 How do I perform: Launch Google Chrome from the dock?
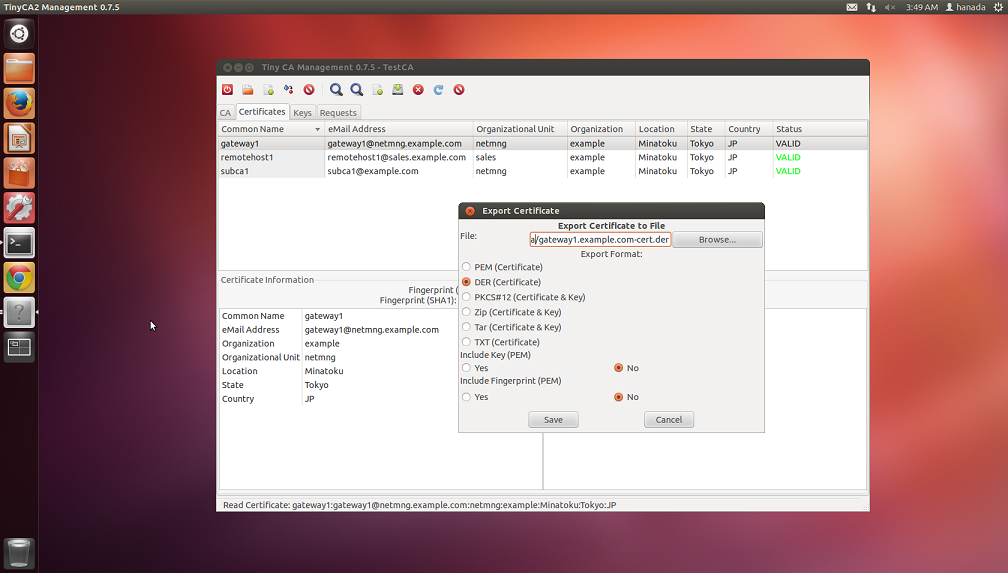coord(19,278)
